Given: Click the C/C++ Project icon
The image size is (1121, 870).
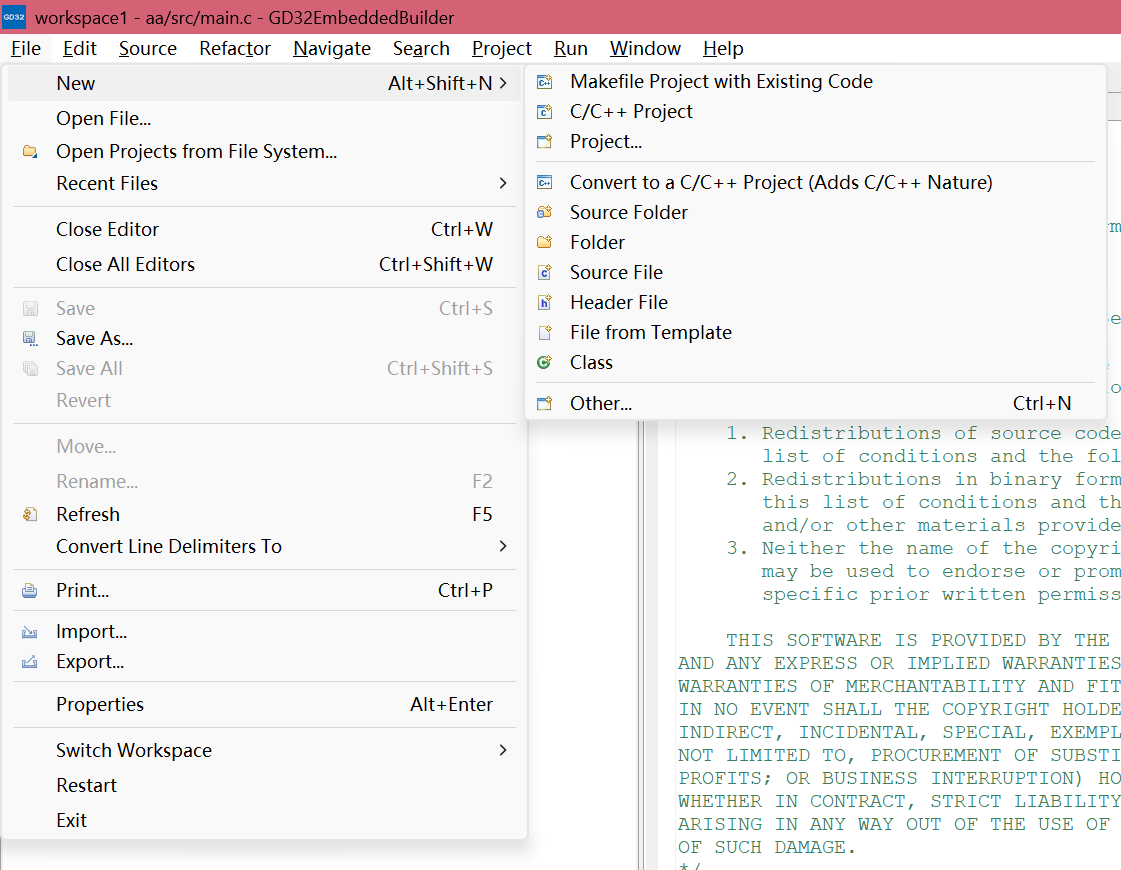Looking at the screenshot, I should pos(545,112).
